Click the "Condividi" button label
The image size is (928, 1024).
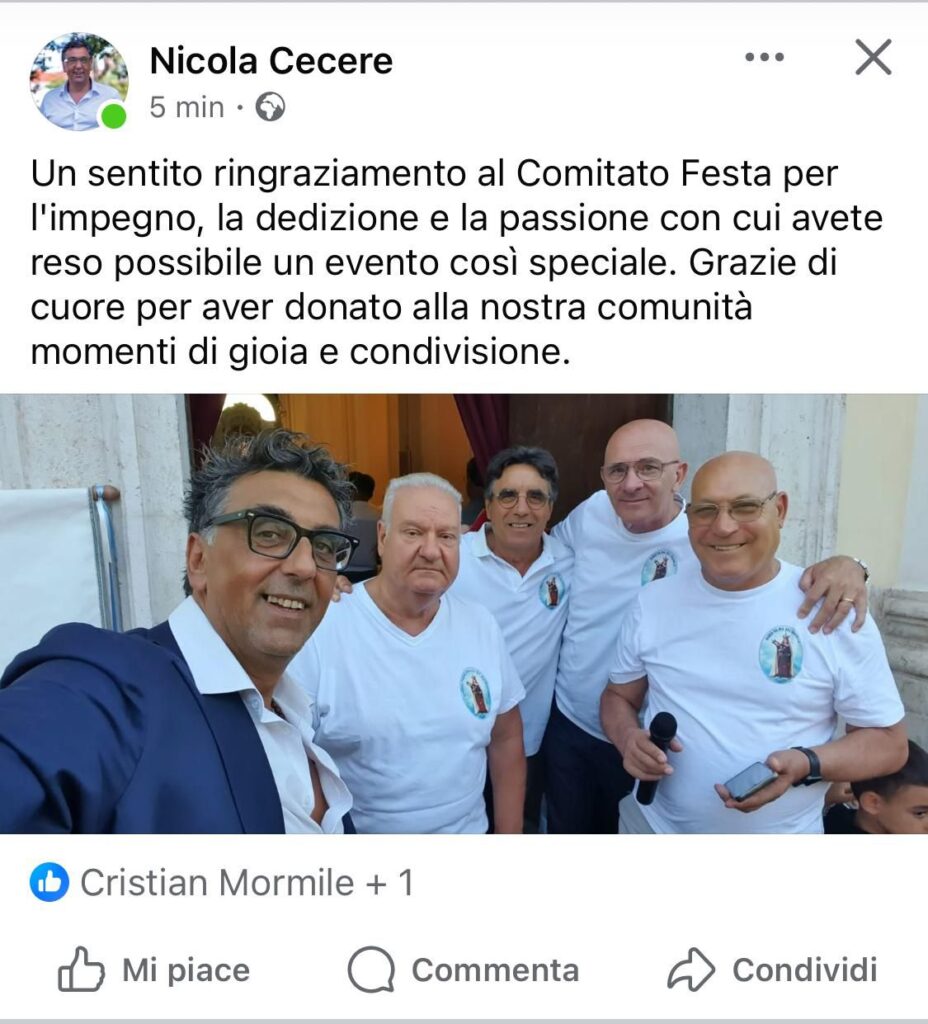pos(805,970)
